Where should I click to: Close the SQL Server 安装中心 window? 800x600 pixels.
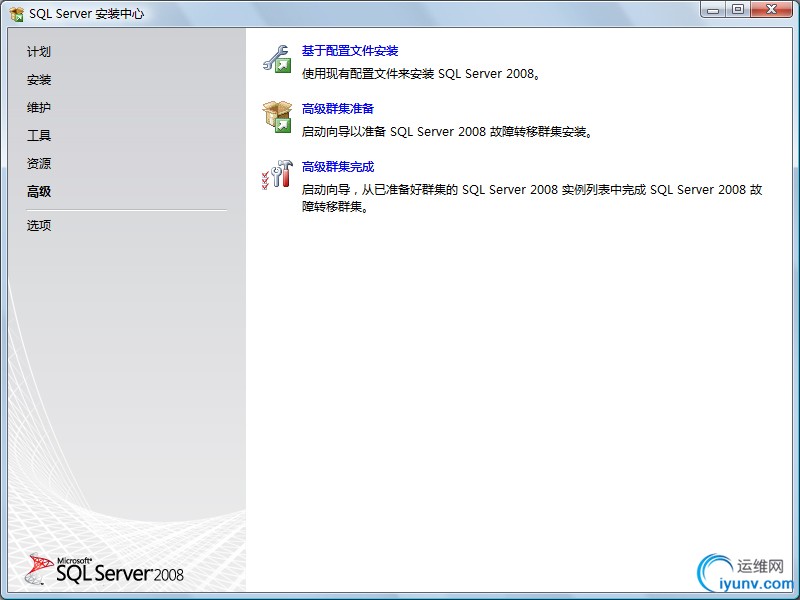771,10
